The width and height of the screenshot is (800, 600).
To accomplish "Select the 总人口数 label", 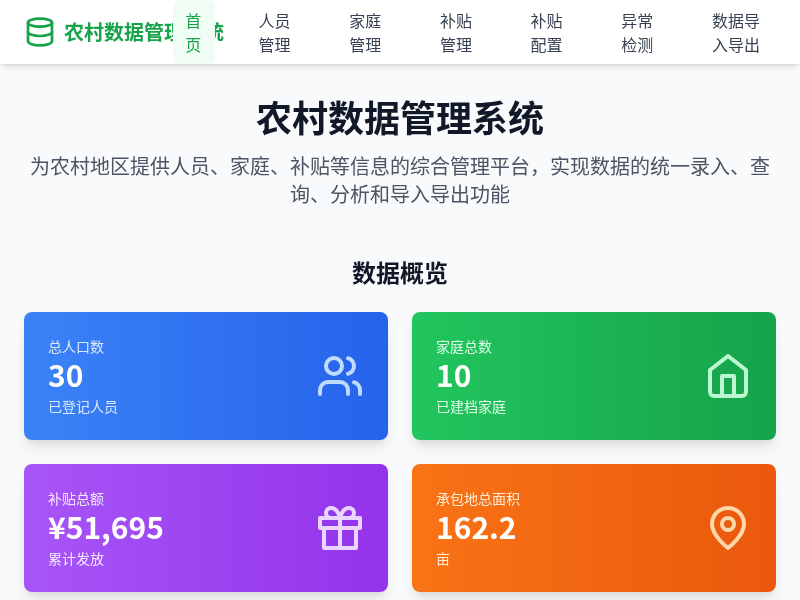I will tap(76, 347).
